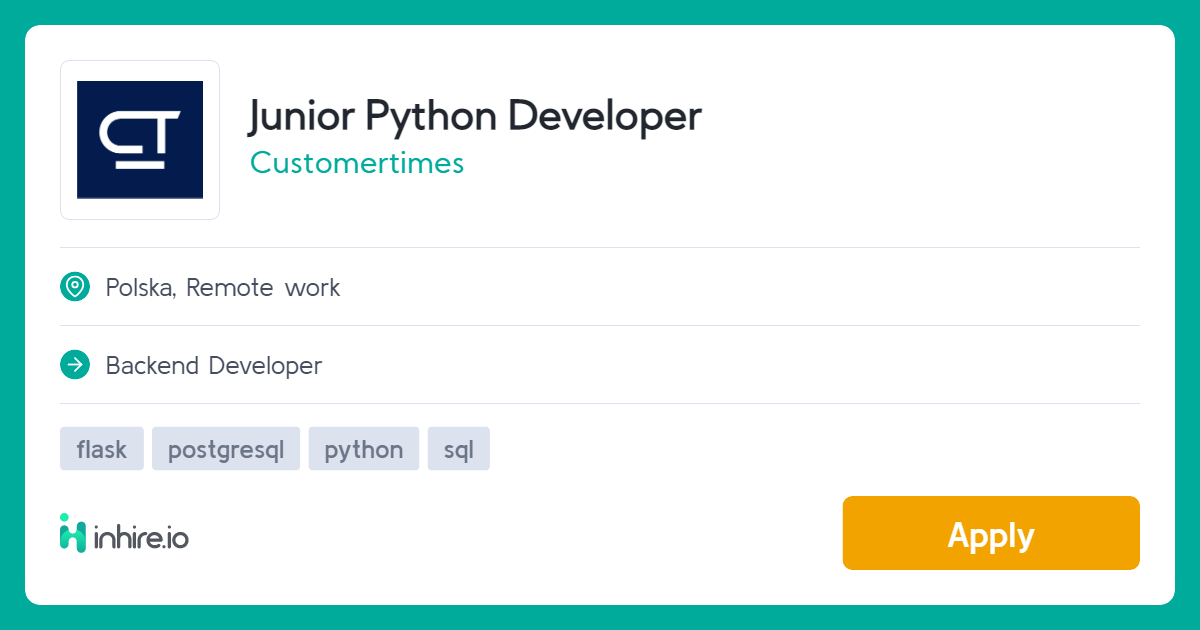Select the Polska location text

point(142,288)
